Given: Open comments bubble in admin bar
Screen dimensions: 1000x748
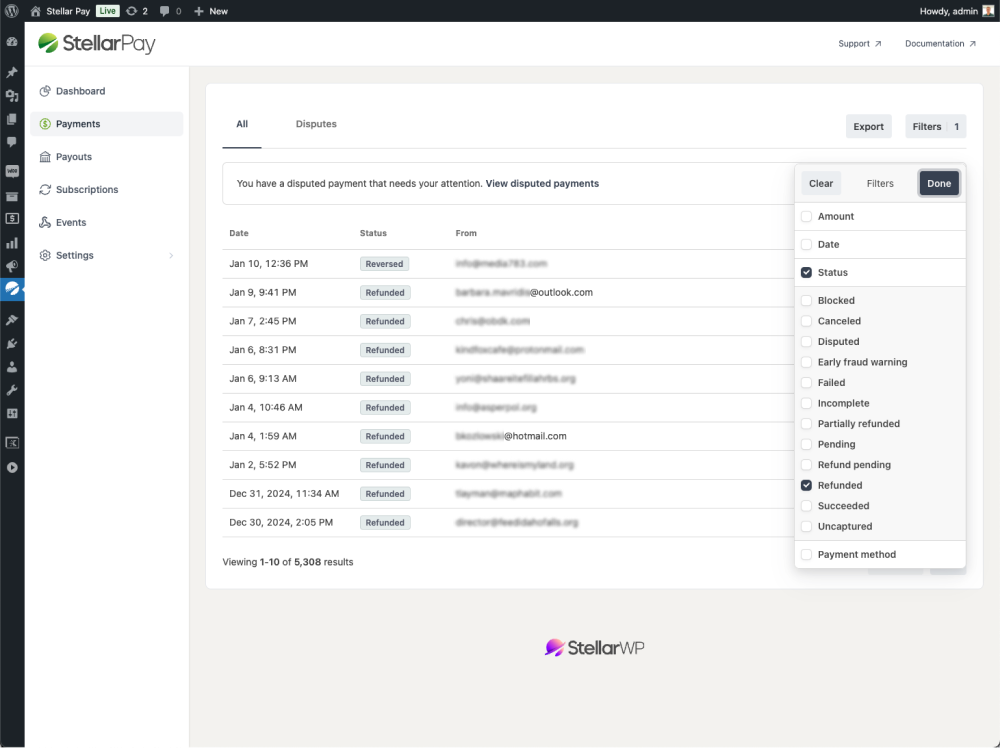Looking at the screenshot, I should (x=165, y=11).
